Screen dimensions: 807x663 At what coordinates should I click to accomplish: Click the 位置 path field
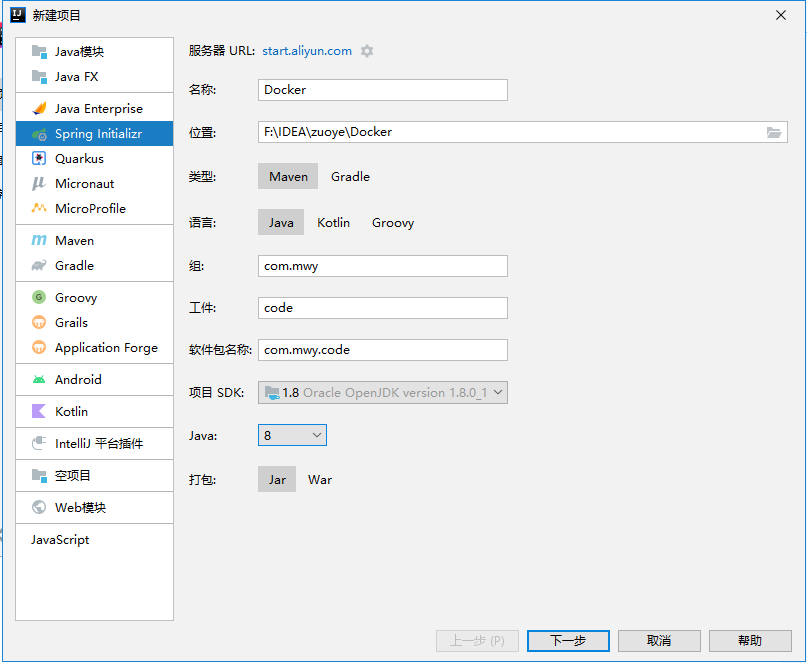pos(523,132)
